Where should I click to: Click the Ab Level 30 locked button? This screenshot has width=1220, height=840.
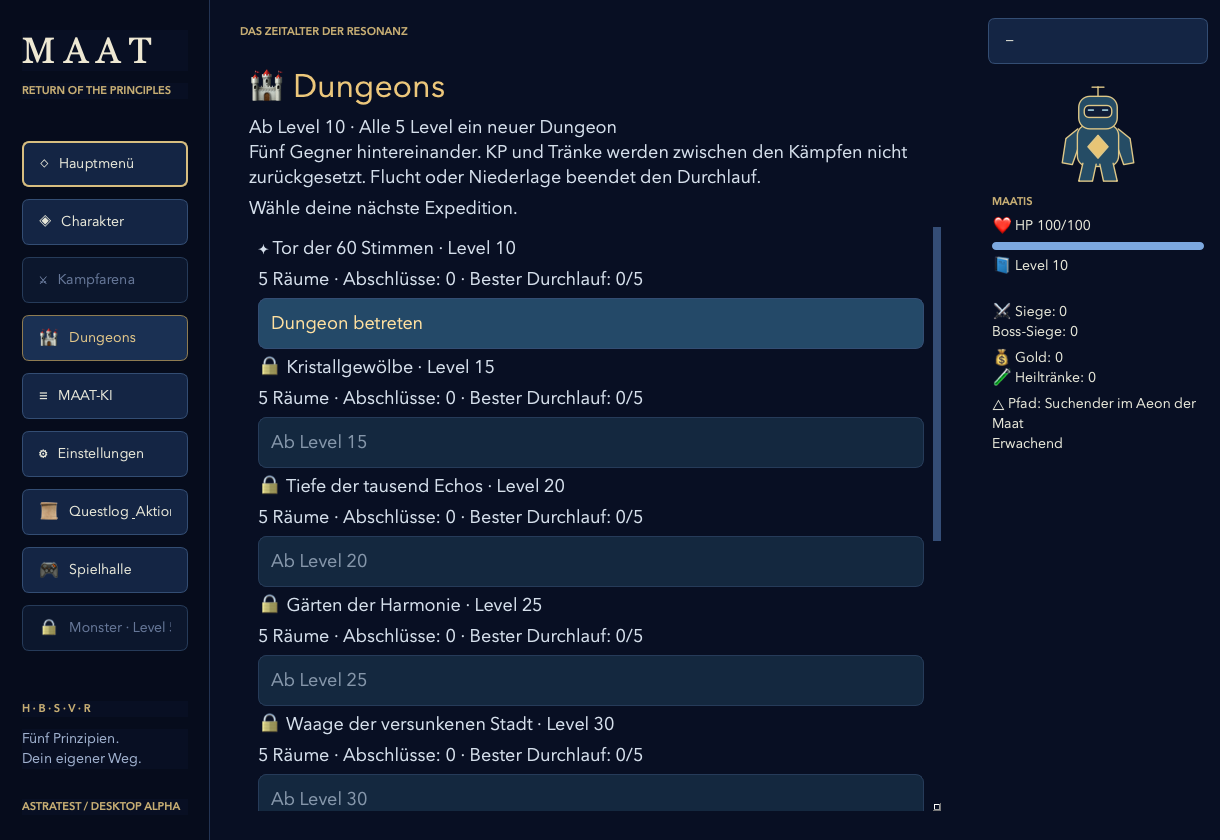coord(591,794)
